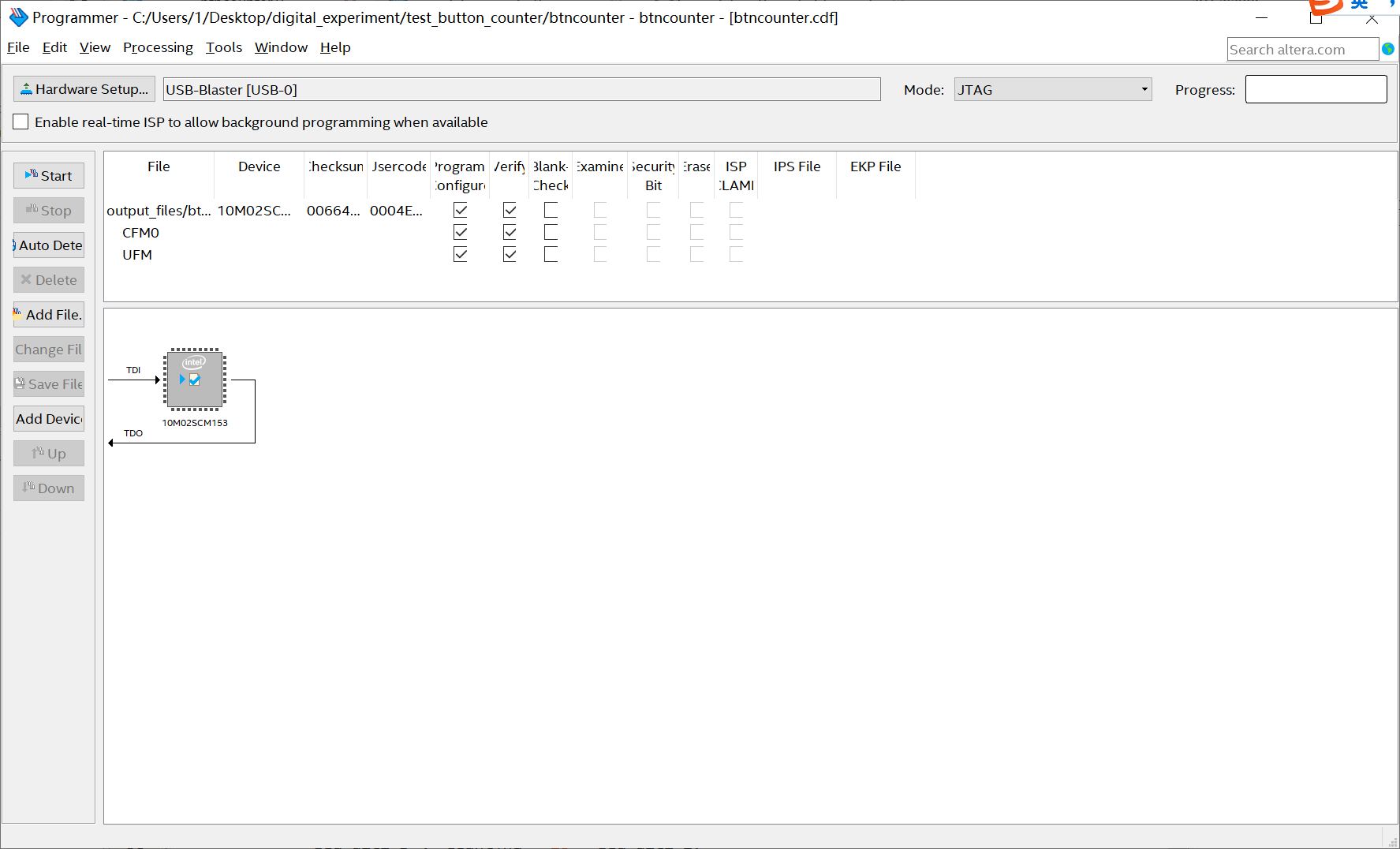Open the Processing menu

tap(158, 47)
